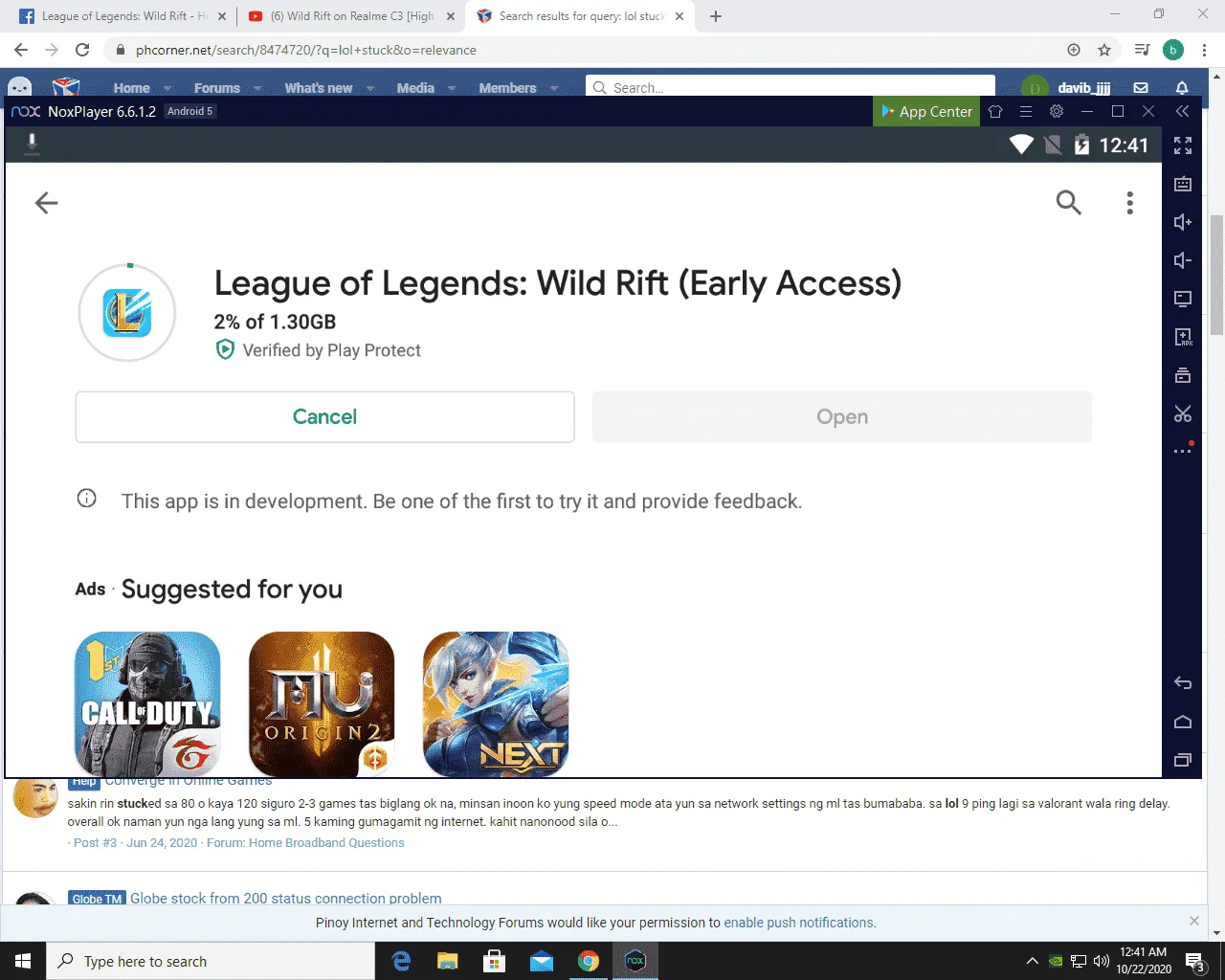The height and width of the screenshot is (980, 1225).
Task: Take a screenshot with the Nox scissors icon
Action: click(x=1183, y=413)
